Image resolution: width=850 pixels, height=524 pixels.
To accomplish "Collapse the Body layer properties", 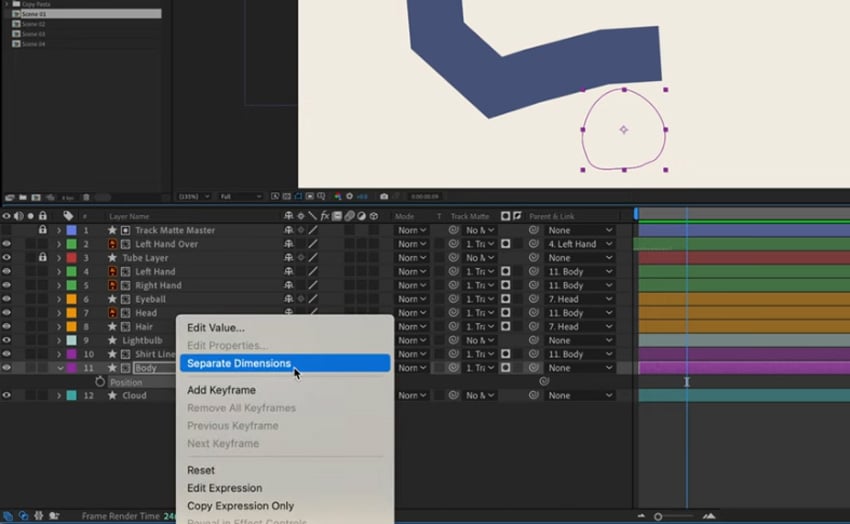I will tap(59, 368).
